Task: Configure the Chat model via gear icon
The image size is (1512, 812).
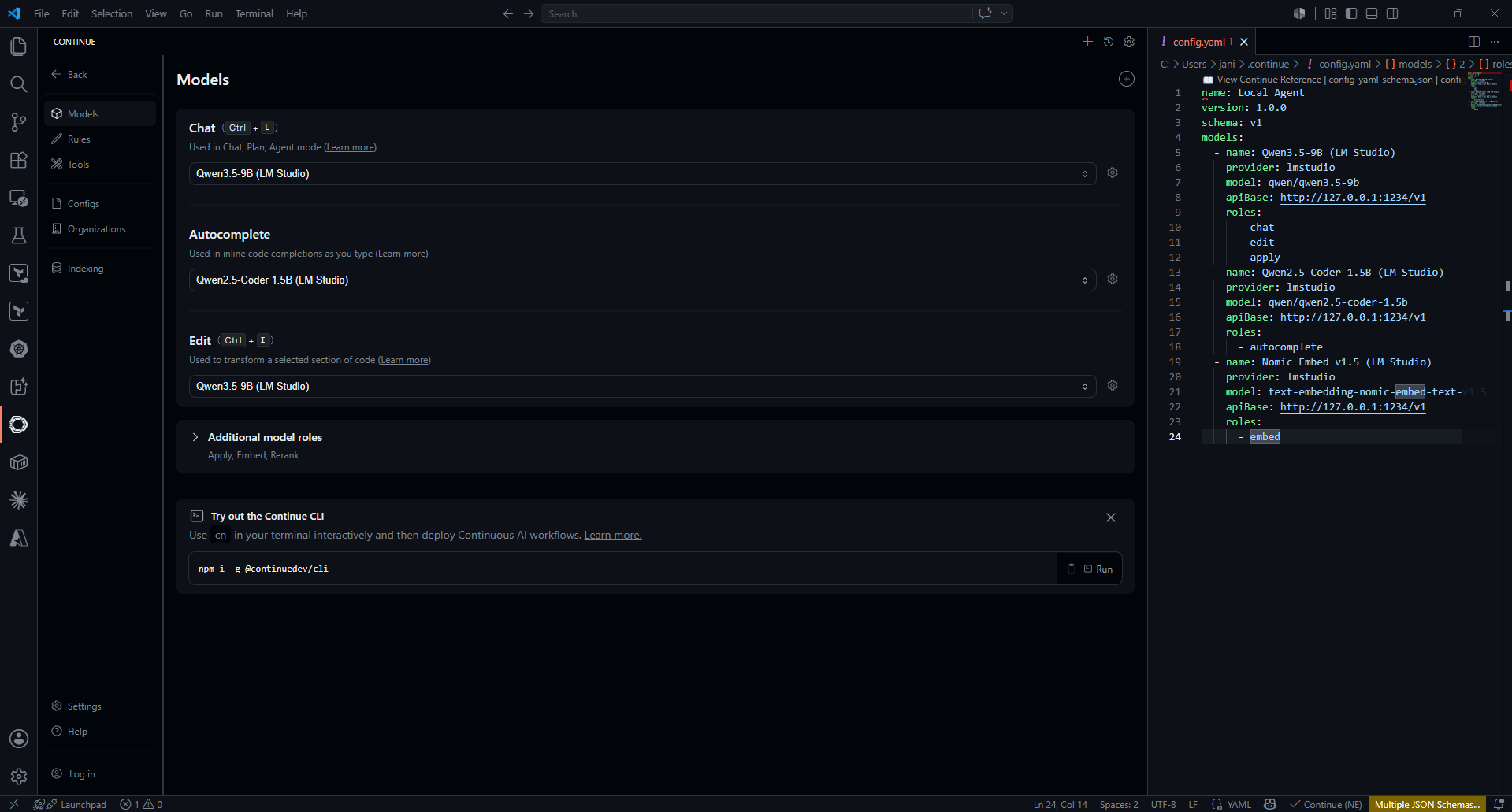Action: (x=1113, y=172)
